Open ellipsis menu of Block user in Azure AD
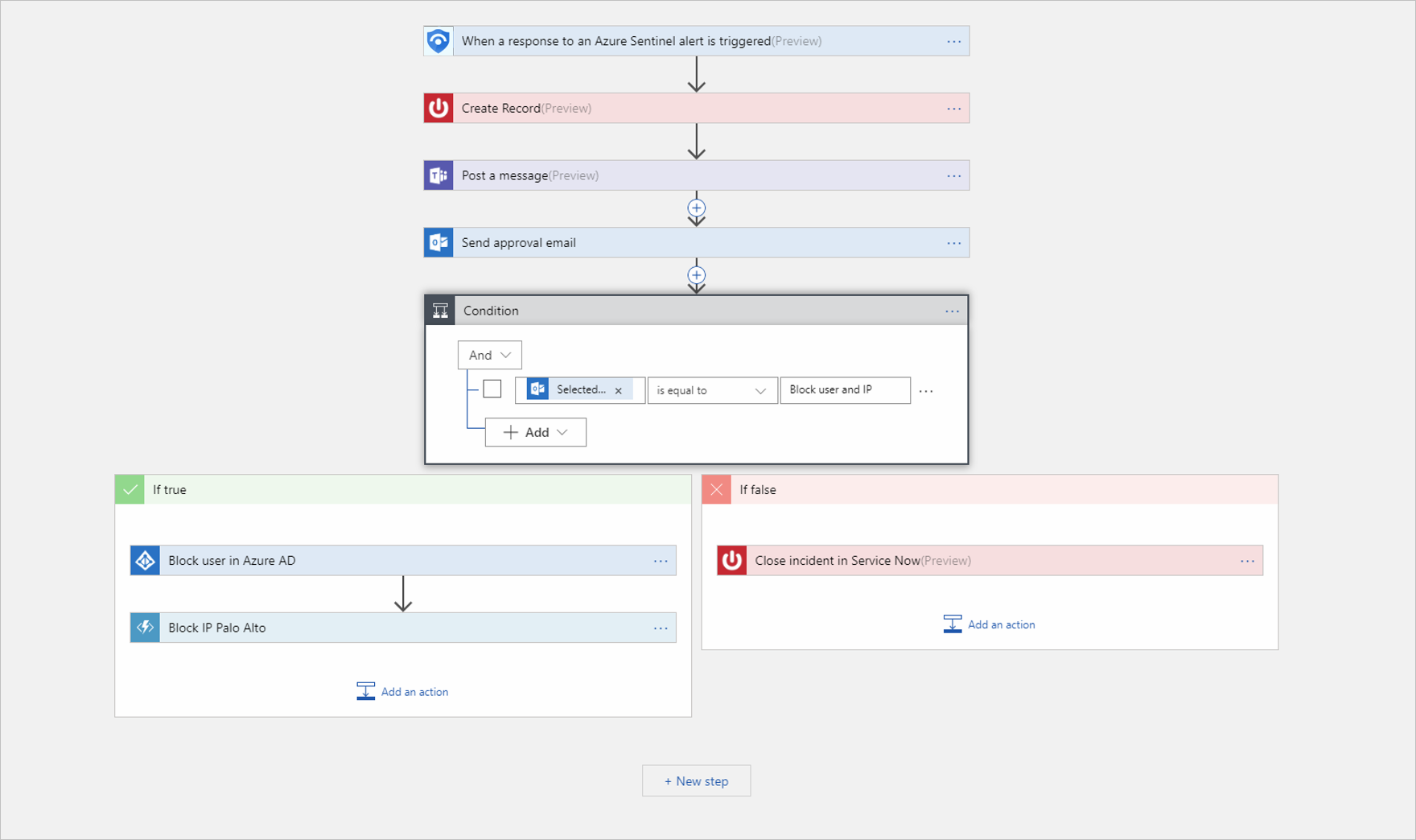Screen dimensions: 1416x840 661,561
